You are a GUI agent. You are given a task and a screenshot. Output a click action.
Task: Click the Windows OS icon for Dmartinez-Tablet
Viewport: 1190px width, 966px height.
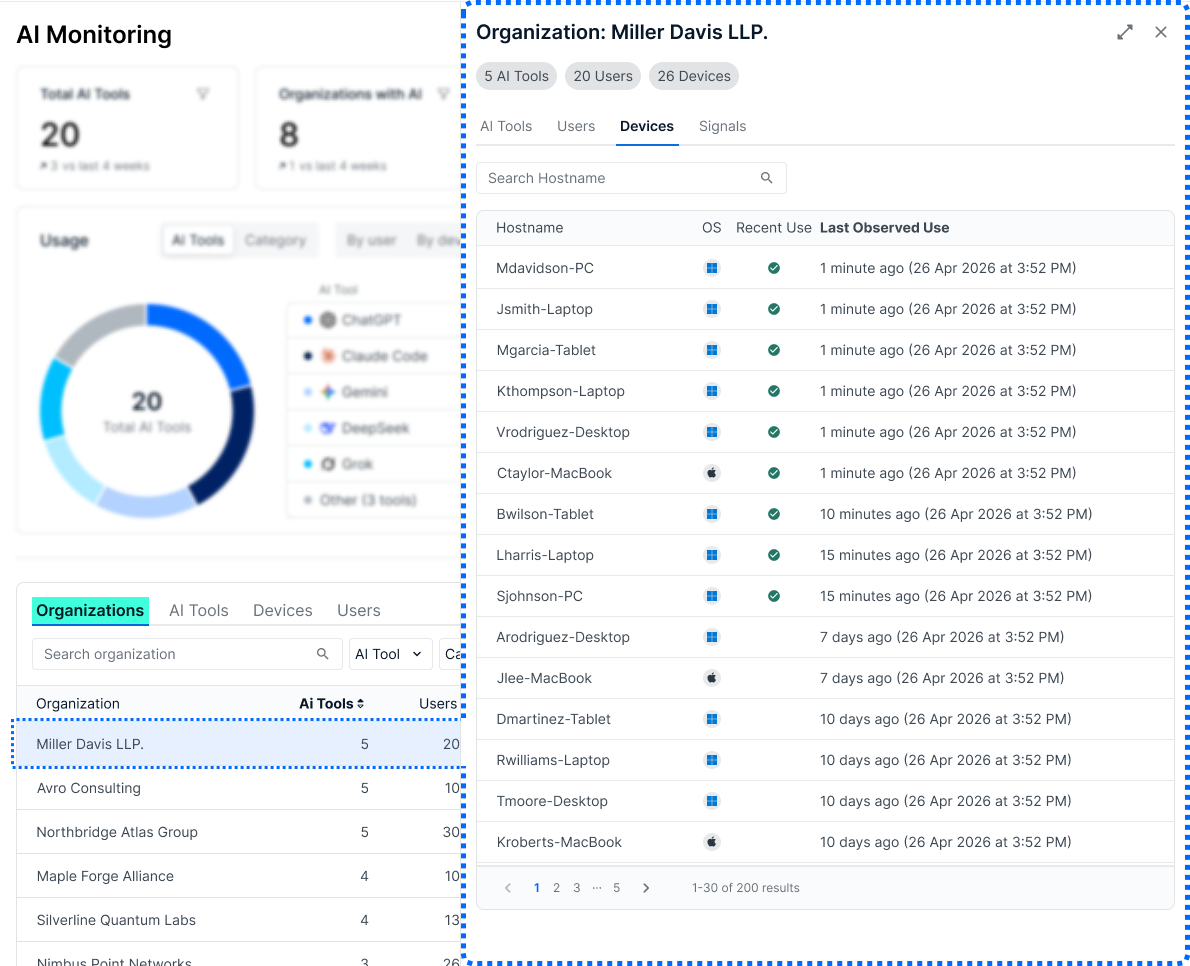pos(712,719)
